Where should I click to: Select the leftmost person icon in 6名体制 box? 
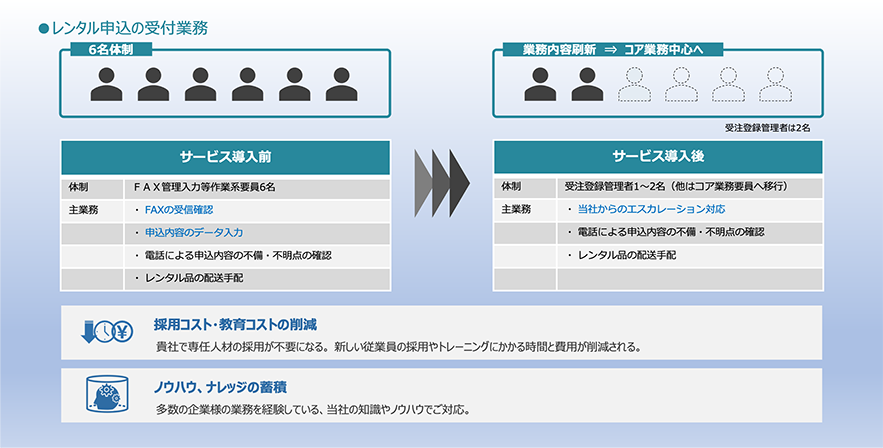coord(106,85)
